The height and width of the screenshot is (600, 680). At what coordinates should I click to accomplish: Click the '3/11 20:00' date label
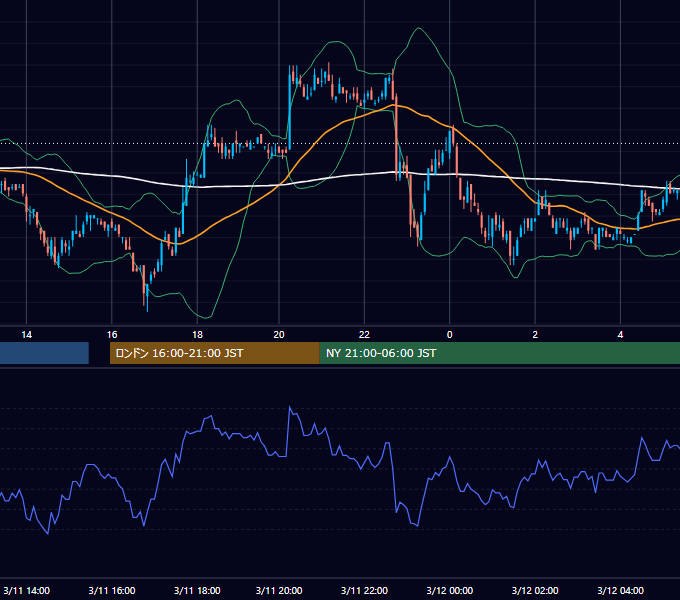279,590
